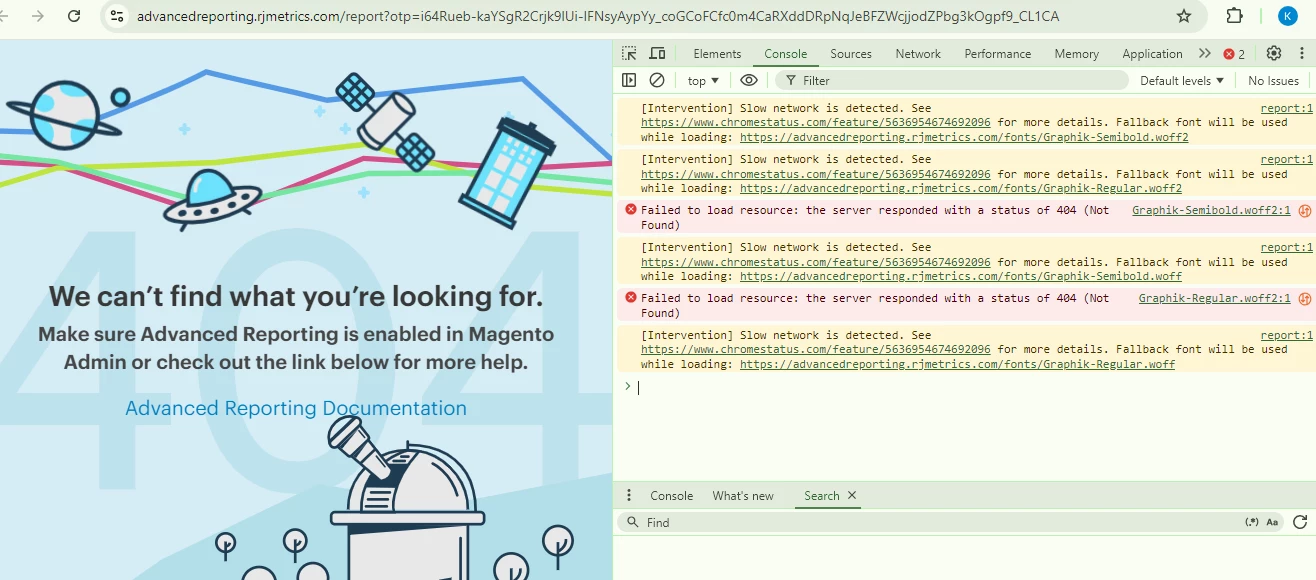
Task: Open the error counter showing 2
Action: click(x=1235, y=54)
